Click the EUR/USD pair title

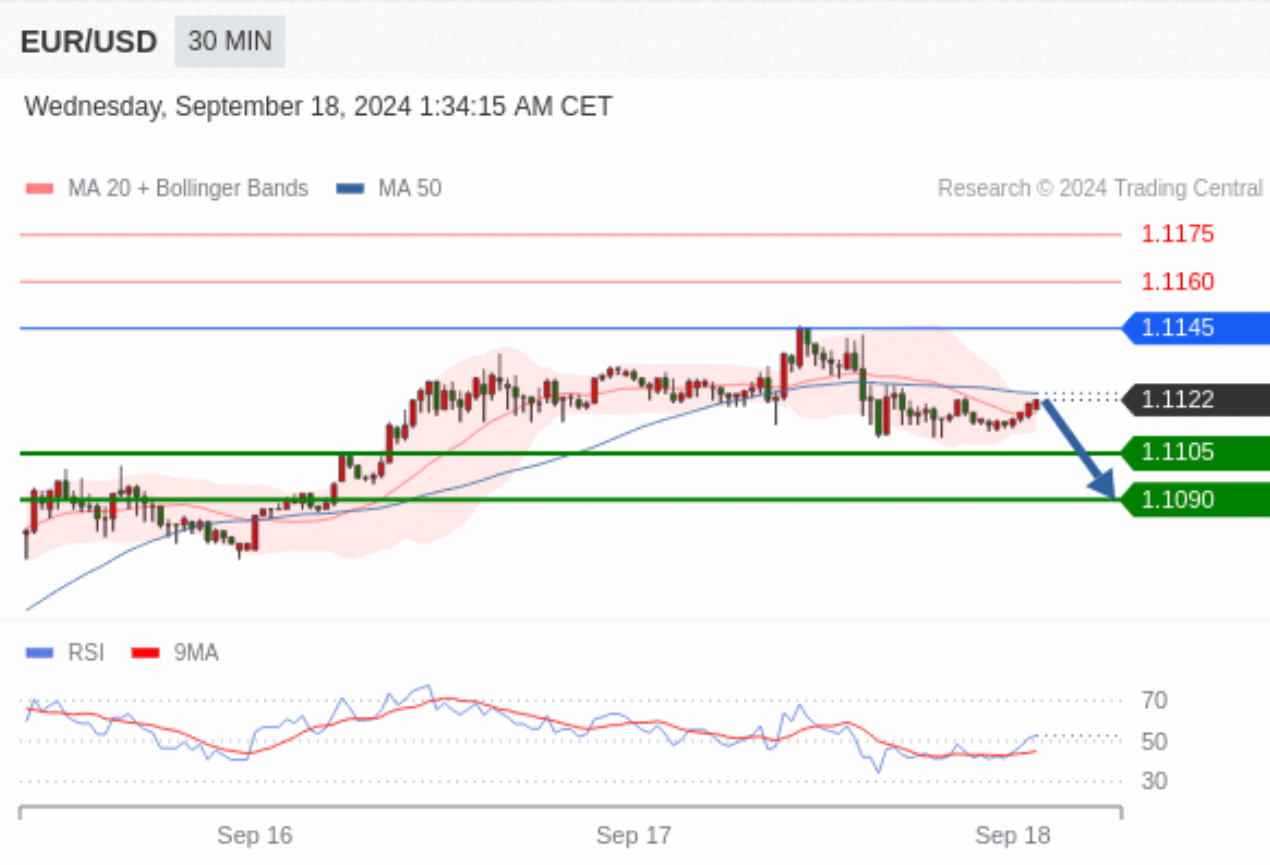click(89, 42)
